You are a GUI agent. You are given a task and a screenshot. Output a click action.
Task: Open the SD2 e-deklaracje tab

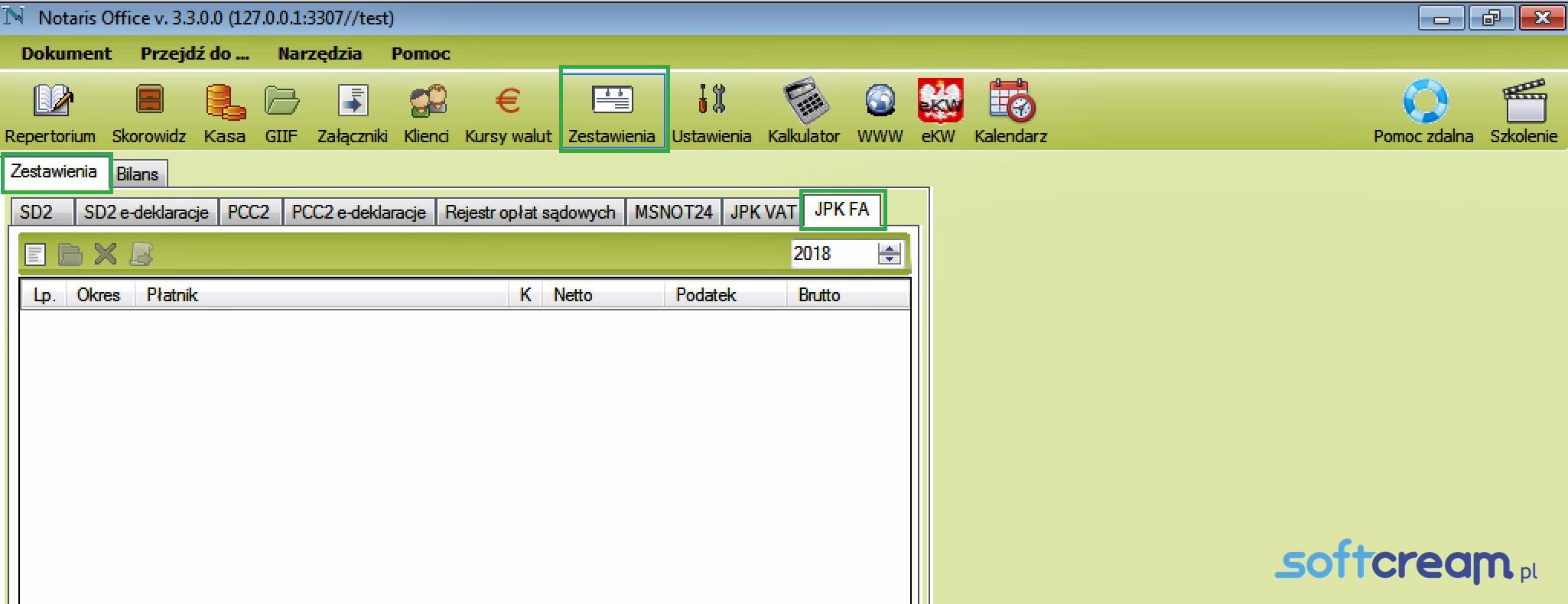point(146,212)
